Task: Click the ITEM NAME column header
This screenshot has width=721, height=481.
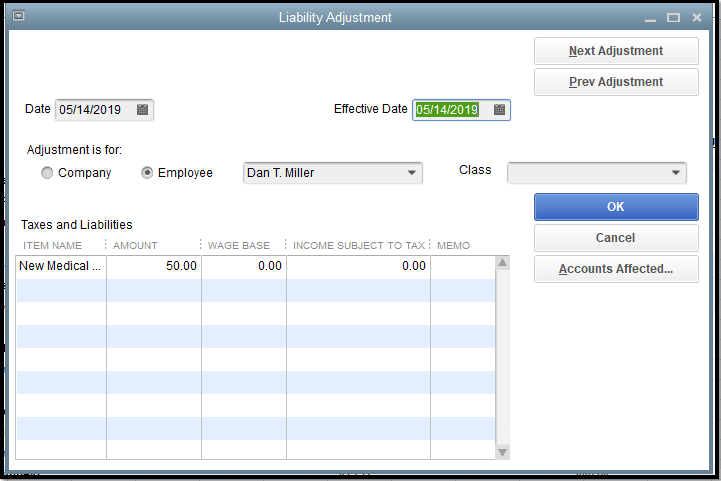Action: [x=52, y=246]
